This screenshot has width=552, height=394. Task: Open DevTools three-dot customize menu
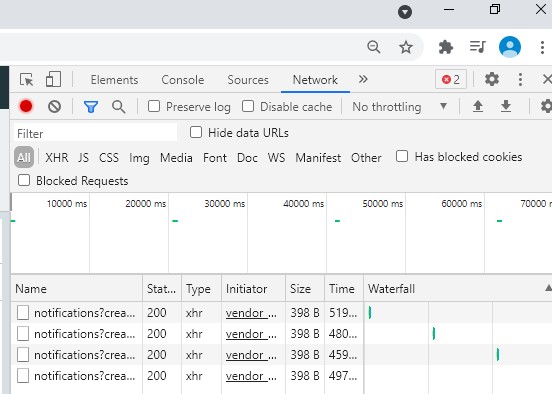(520, 80)
